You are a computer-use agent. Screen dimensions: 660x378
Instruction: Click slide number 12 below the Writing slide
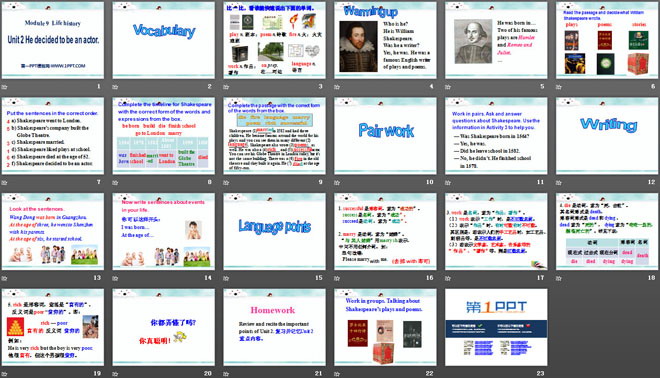point(651,182)
